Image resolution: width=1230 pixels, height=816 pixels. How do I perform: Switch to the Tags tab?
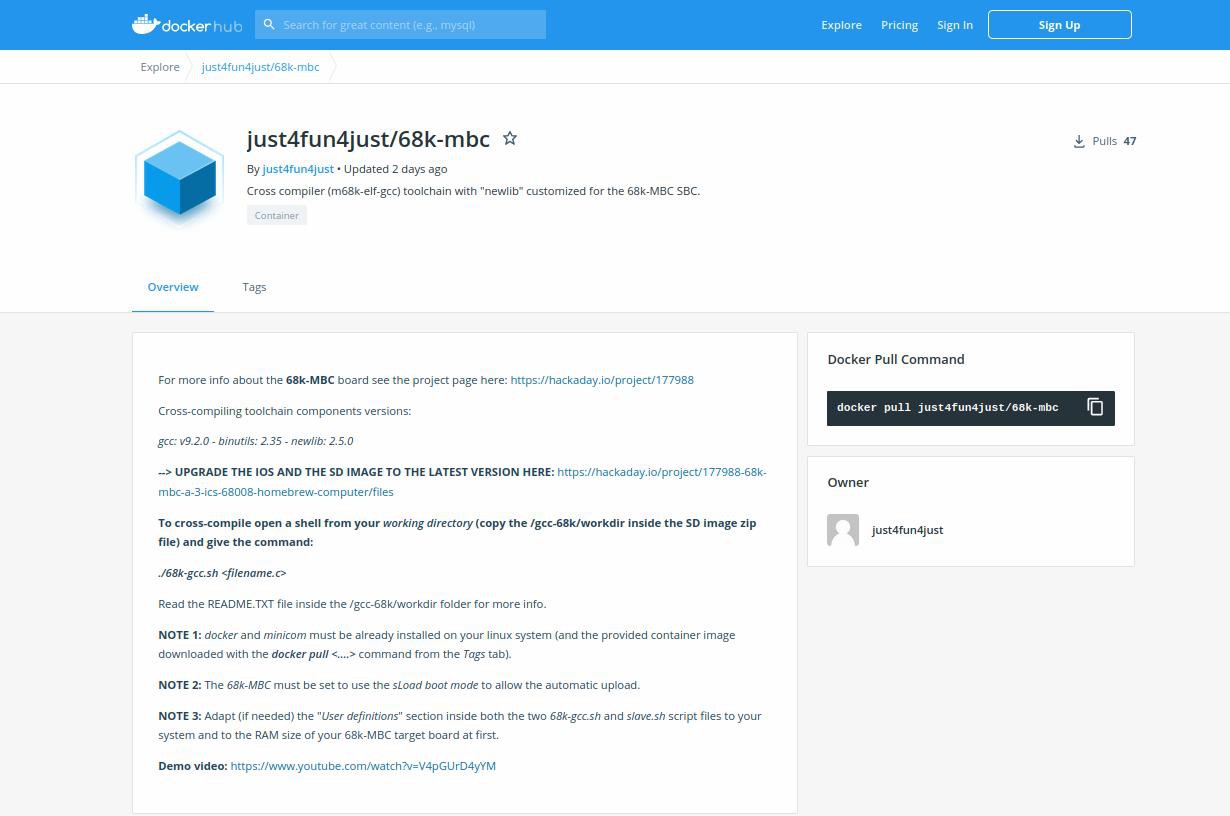pyautogui.click(x=254, y=287)
